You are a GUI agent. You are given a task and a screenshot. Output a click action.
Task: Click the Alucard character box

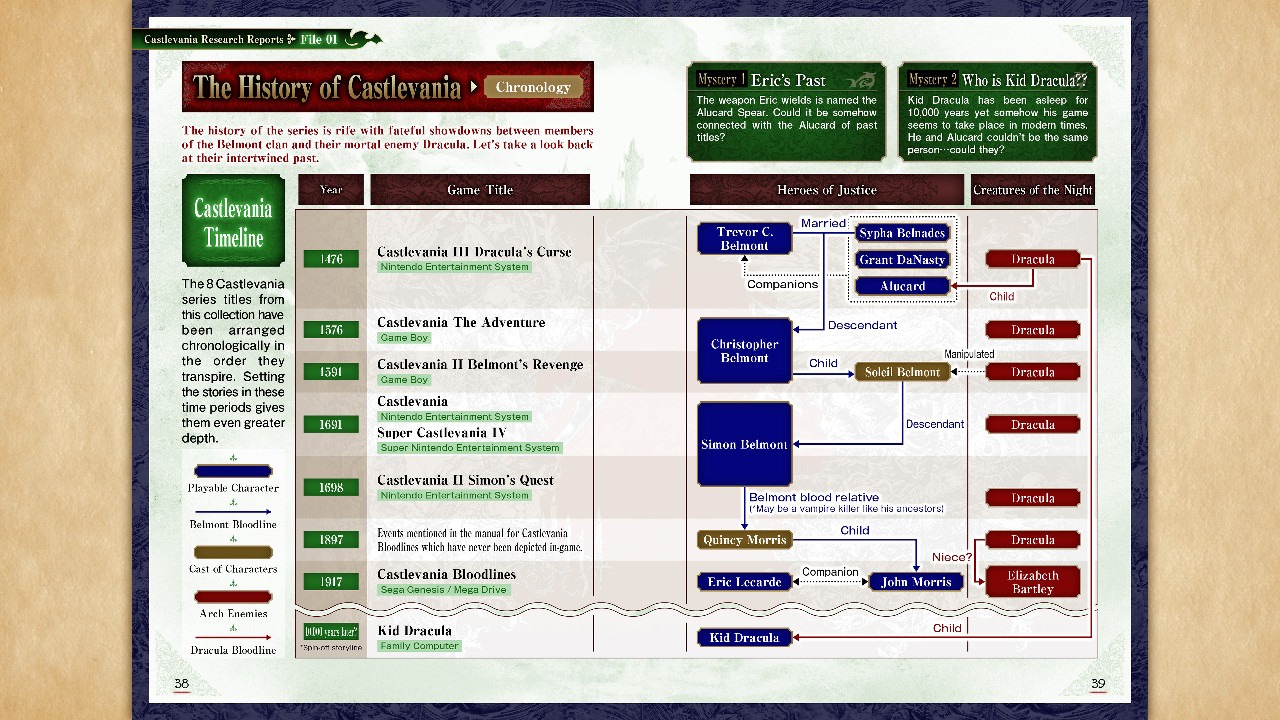902,286
